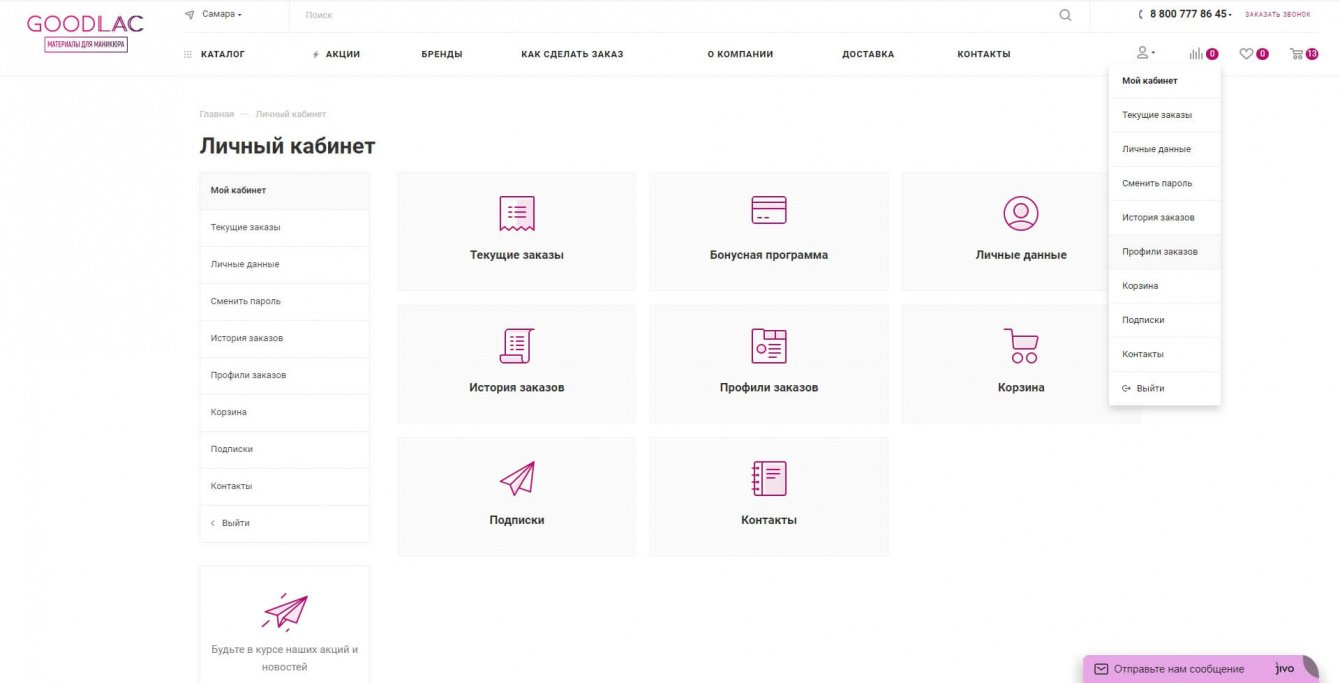Select Текущие заказы in the left sidebar
Screen dimensions: 1340x683
(x=285, y=227)
